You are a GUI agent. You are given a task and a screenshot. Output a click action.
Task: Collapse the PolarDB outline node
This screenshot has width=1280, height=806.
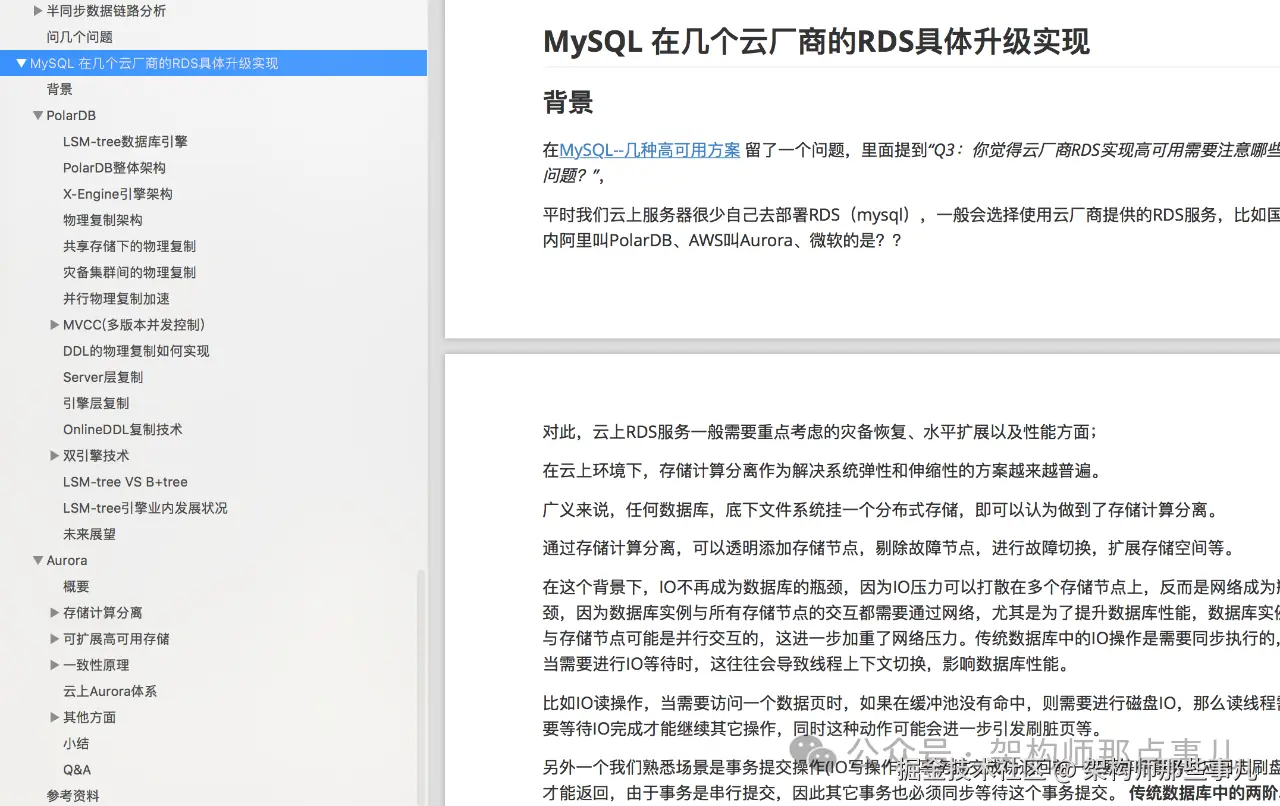pyautogui.click(x=38, y=115)
